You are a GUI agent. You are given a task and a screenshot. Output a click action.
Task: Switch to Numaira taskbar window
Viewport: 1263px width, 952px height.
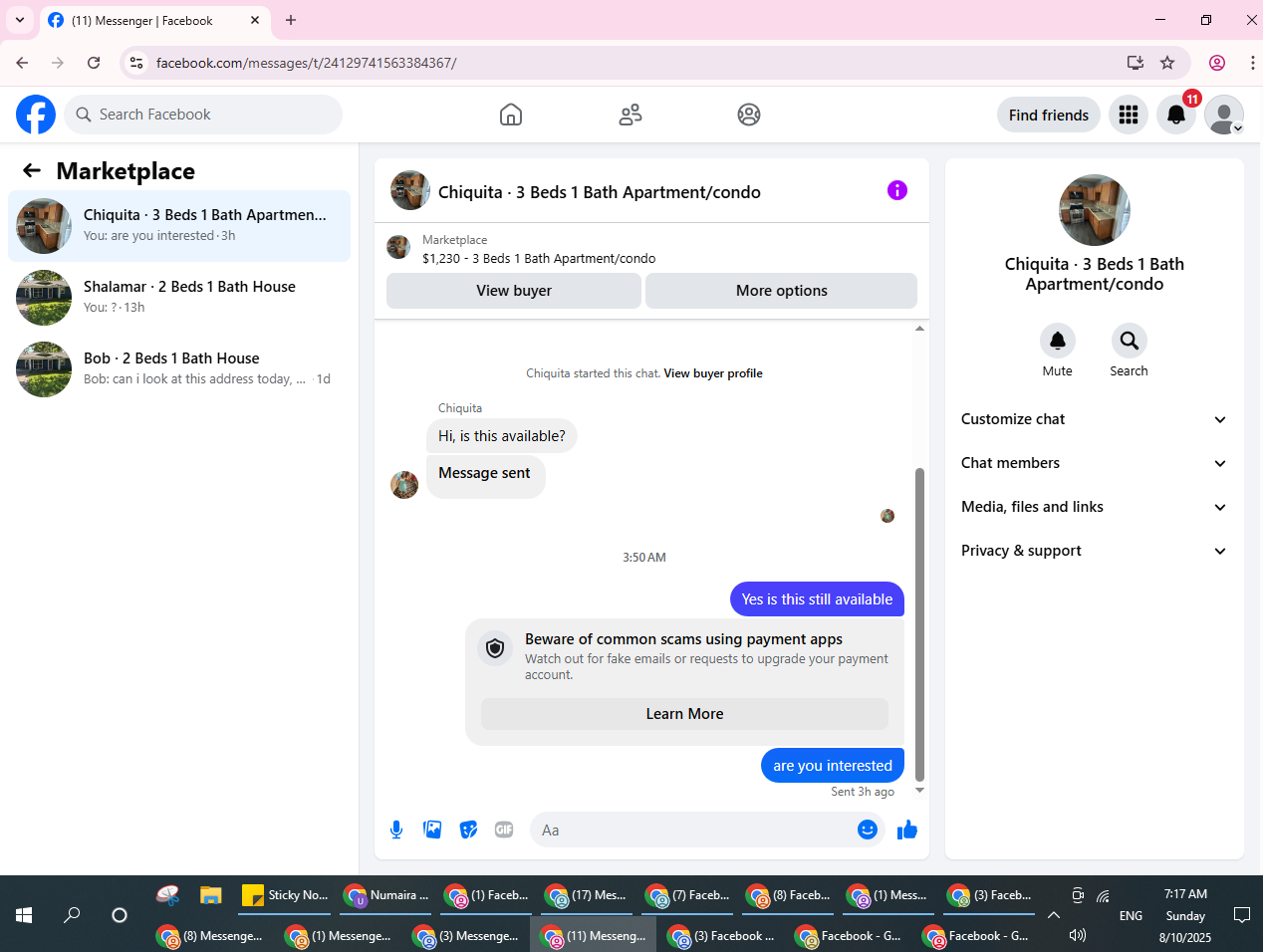387,894
